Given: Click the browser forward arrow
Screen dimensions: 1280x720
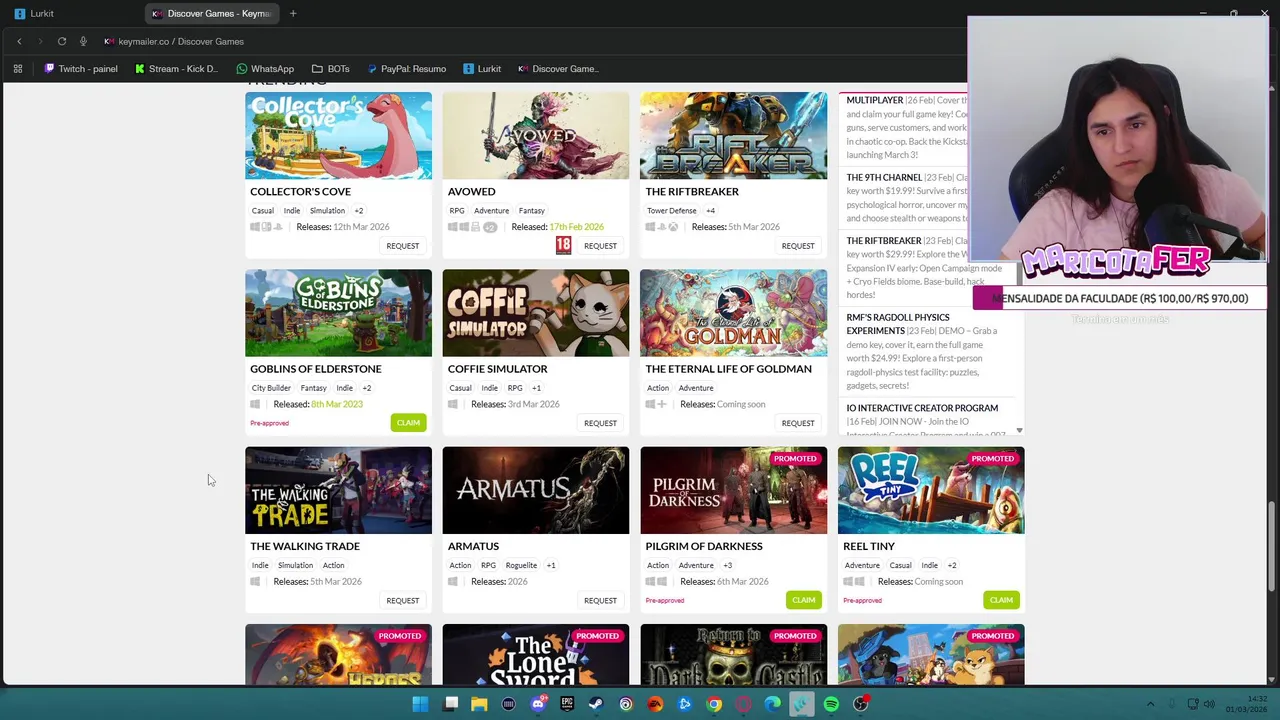Looking at the screenshot, I should pyautogui.click(x=40, y=41).
